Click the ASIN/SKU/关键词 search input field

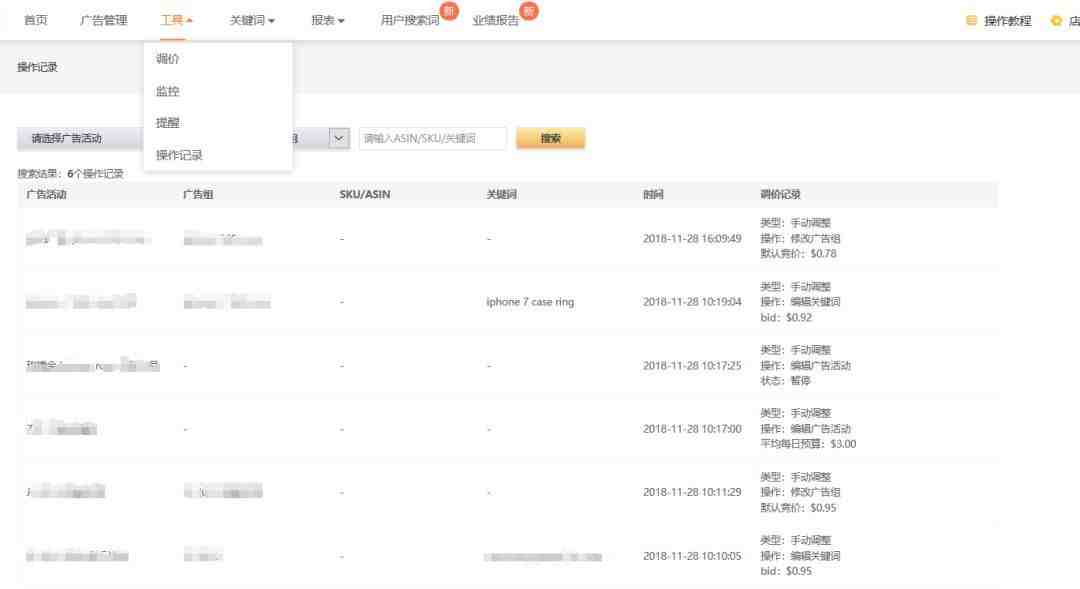432,139
